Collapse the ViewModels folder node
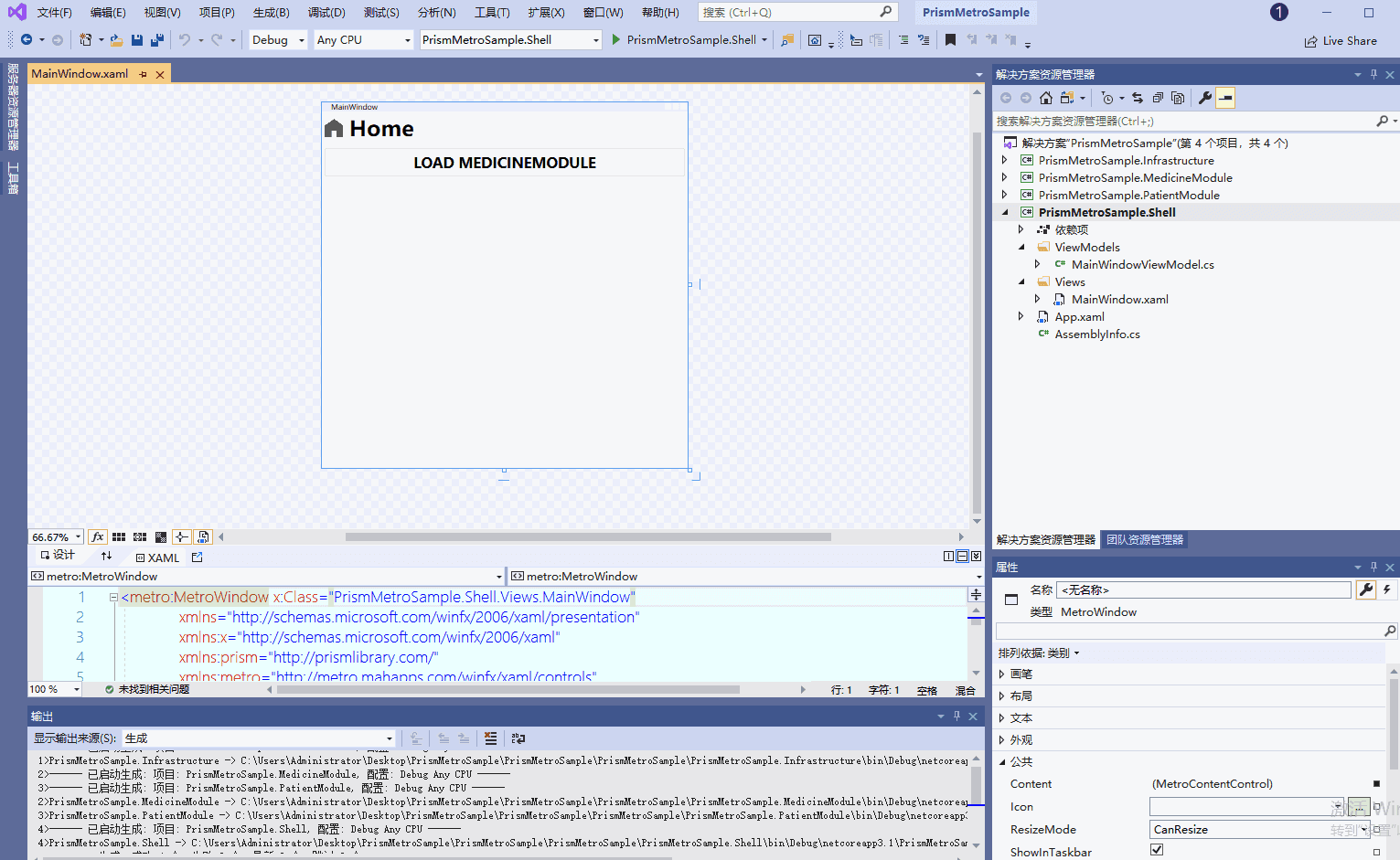The height and width of the screenshot is (860, 1400). [1021, 247]
